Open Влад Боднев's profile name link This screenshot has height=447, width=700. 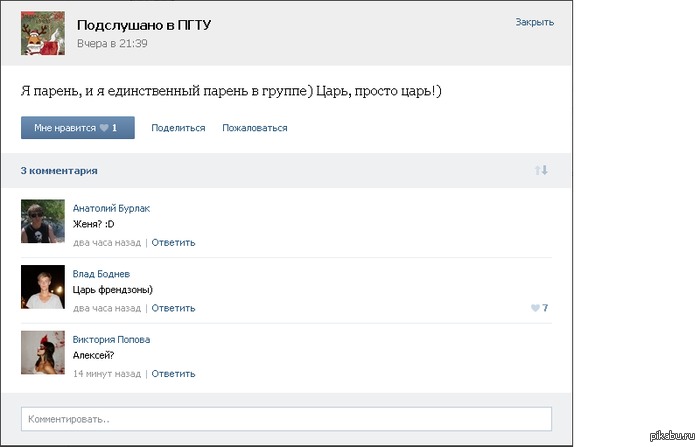click(x=101, y=274)
